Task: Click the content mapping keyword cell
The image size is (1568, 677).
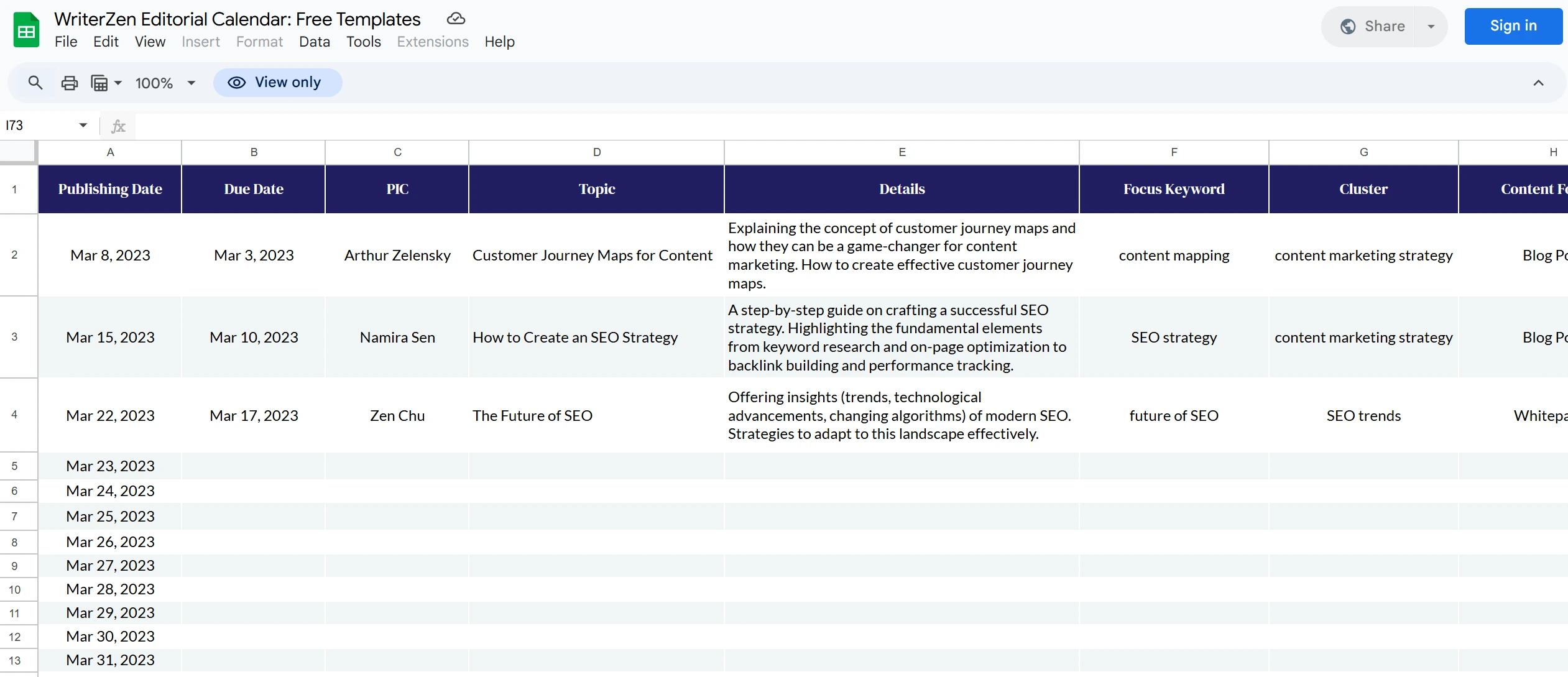Action: tap(1174, 256)
